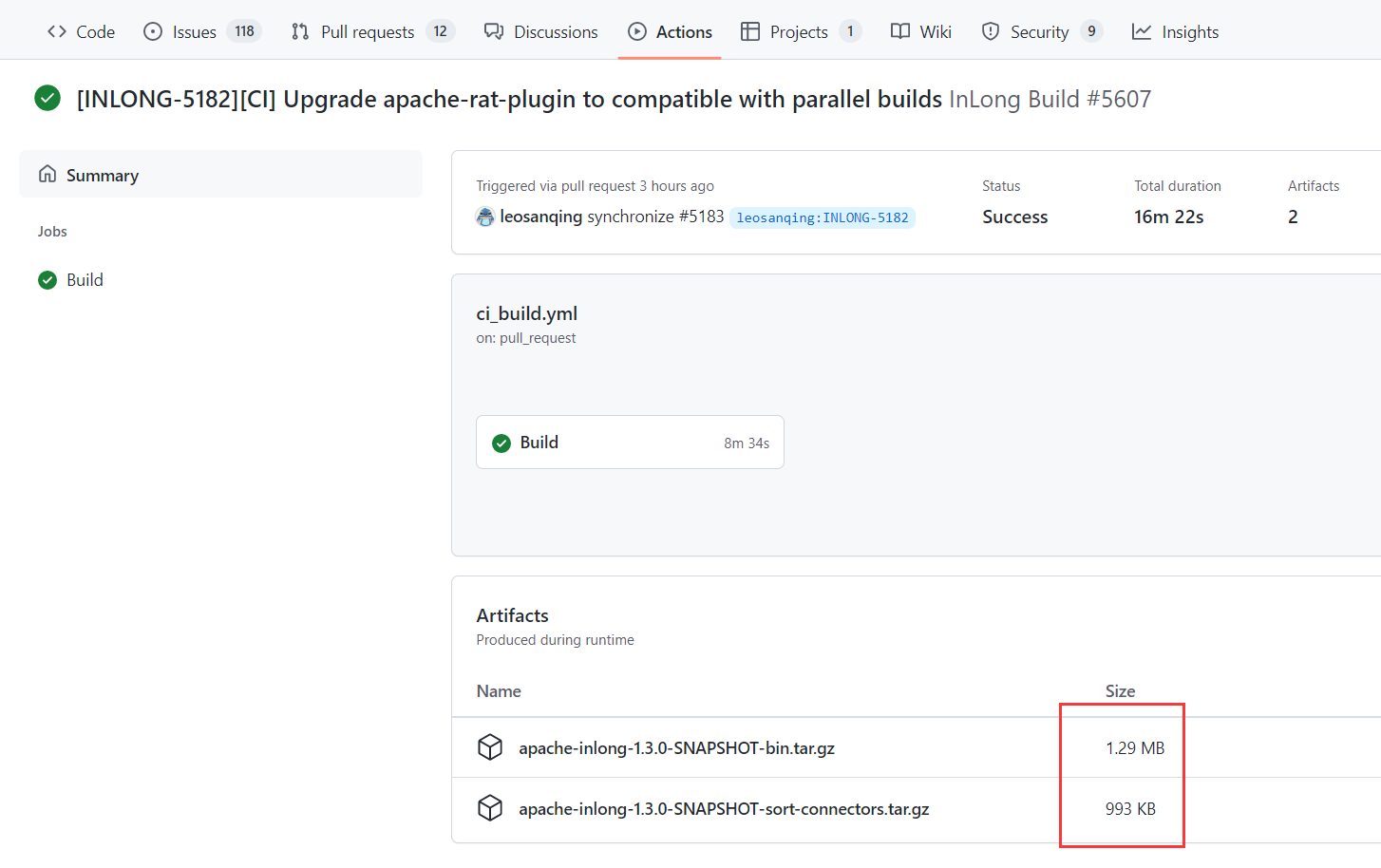
Task: Click the Security count badge 9
Action: [x=1091, y=31]
